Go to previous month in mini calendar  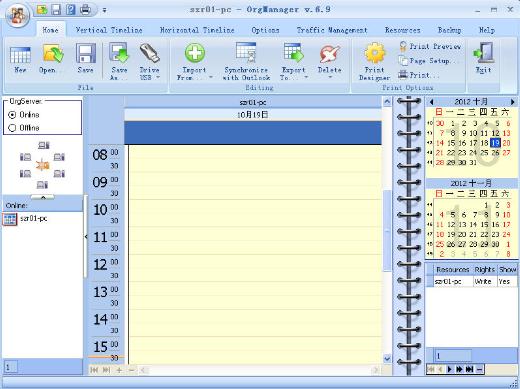click(432, 102)
